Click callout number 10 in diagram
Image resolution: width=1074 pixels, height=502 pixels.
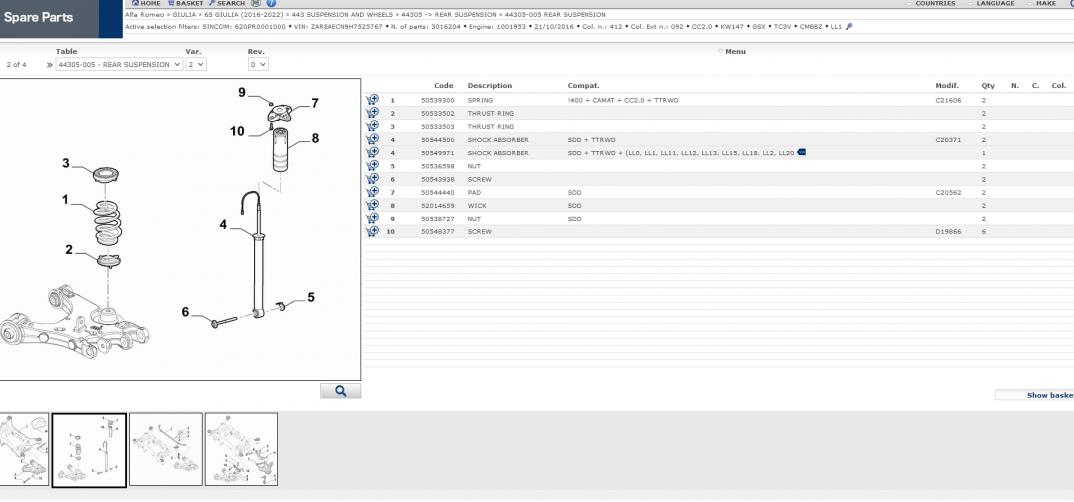tap(237, 131)
